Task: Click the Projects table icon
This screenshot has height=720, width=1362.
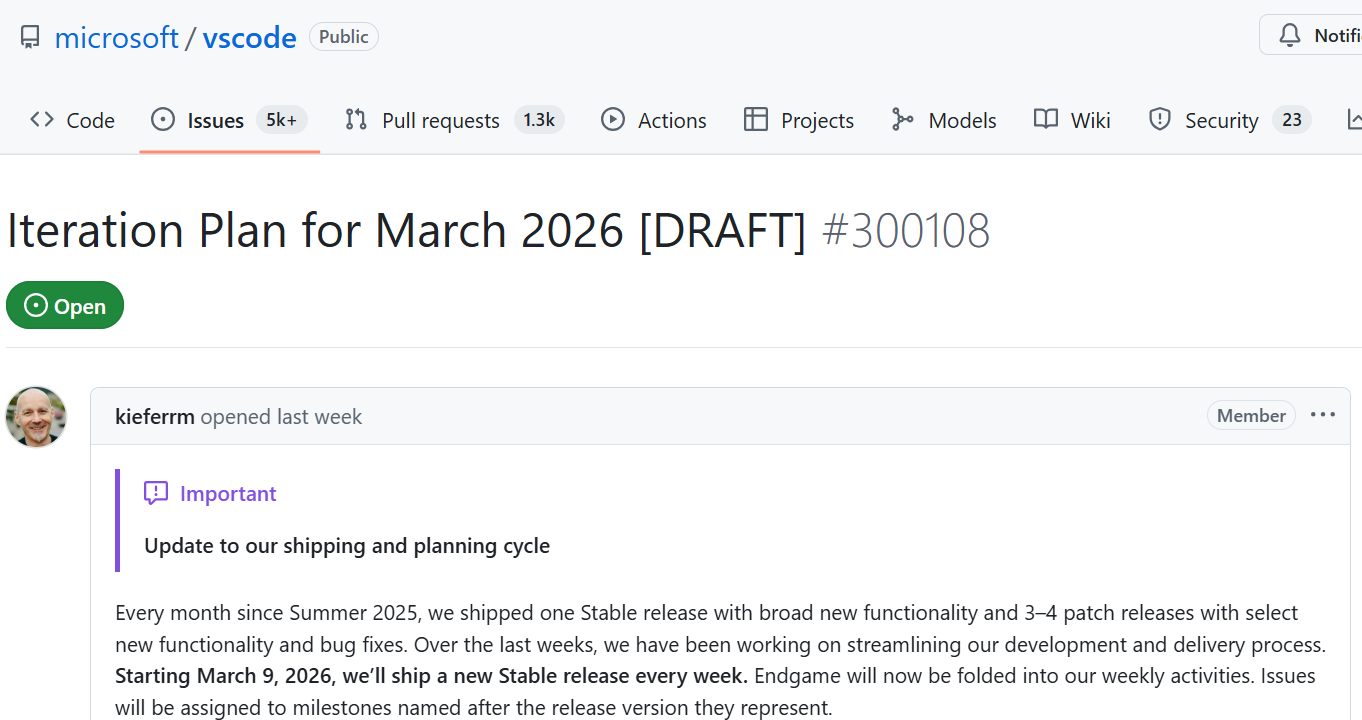Action: coord(756,120)
